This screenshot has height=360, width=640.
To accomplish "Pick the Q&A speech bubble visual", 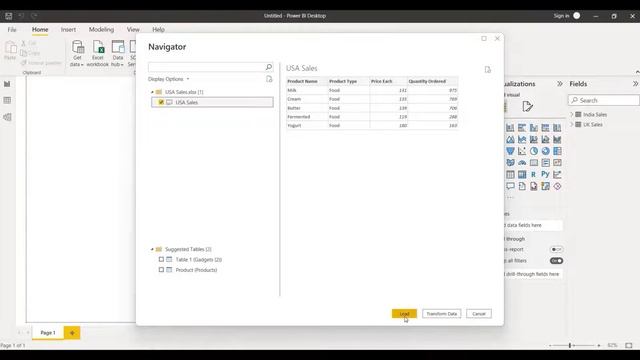I will click(x=510, y=186).
